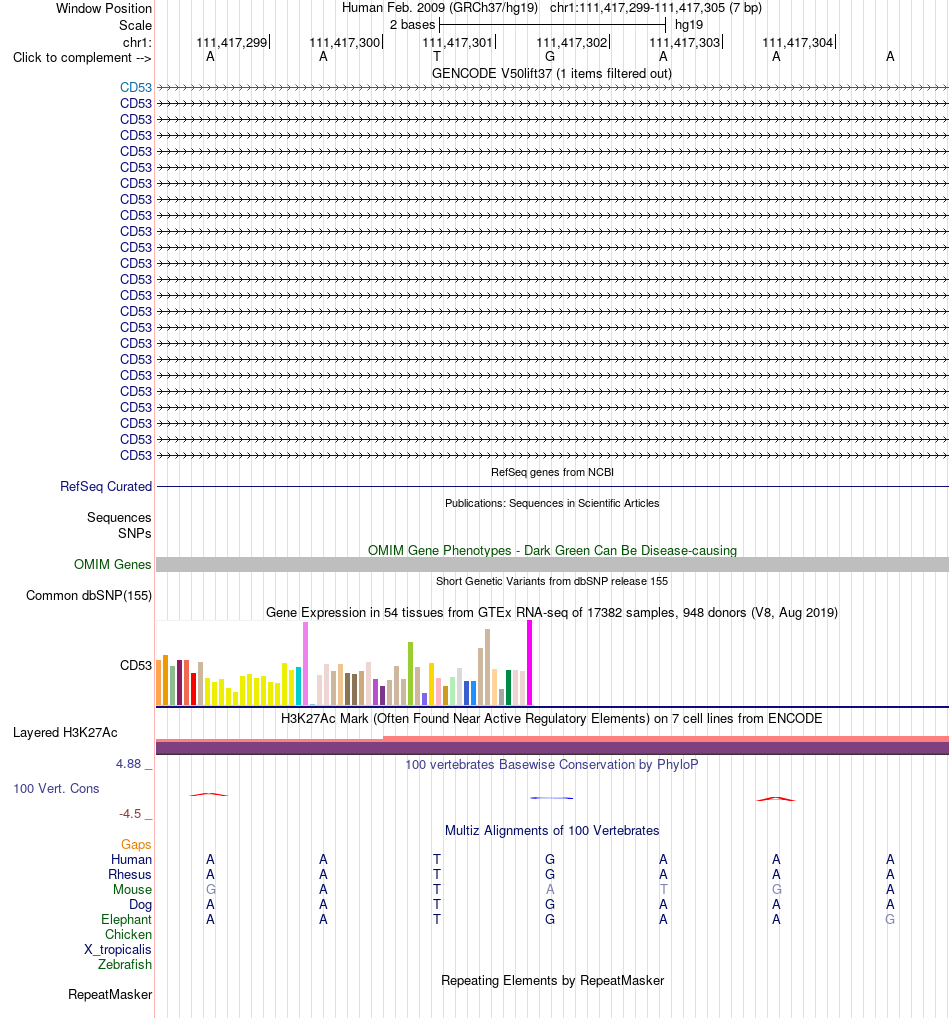Click the hg19 label beside scale bar
The height and width of the screenshot is (1018, 950).
point(689,25)
